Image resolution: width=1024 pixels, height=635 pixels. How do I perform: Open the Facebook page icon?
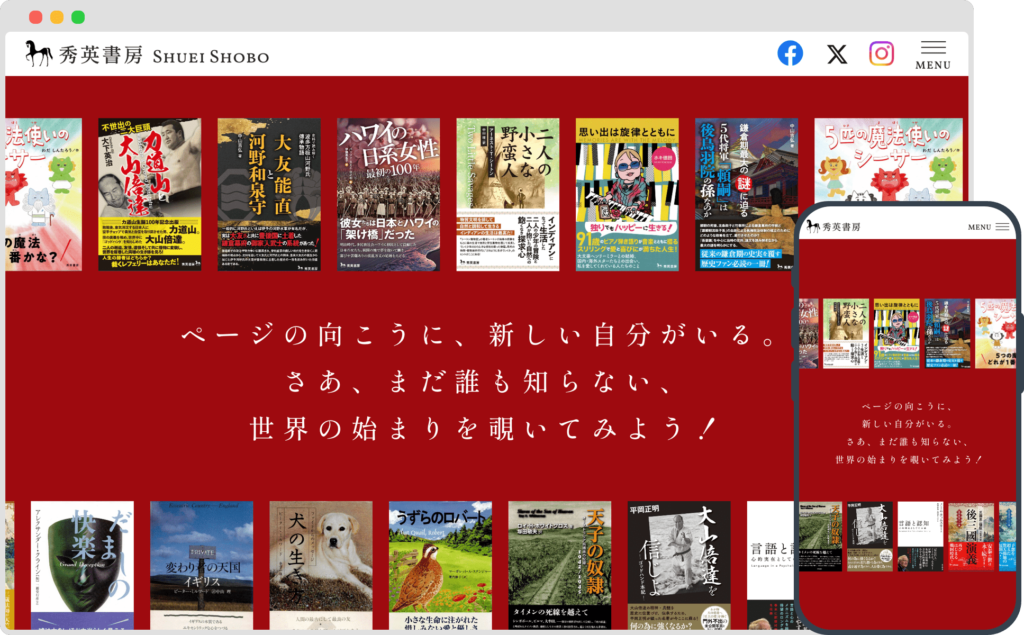tap(790, 53)
